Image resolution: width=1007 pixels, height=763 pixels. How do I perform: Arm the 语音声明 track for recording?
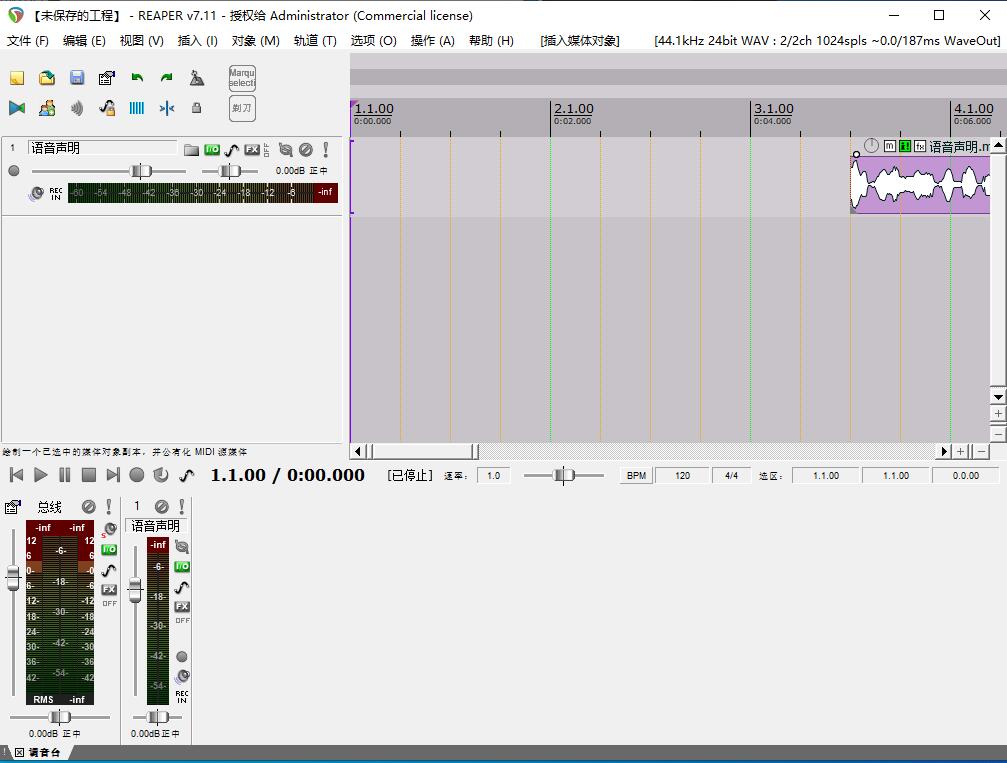click(x=14, y=171)
